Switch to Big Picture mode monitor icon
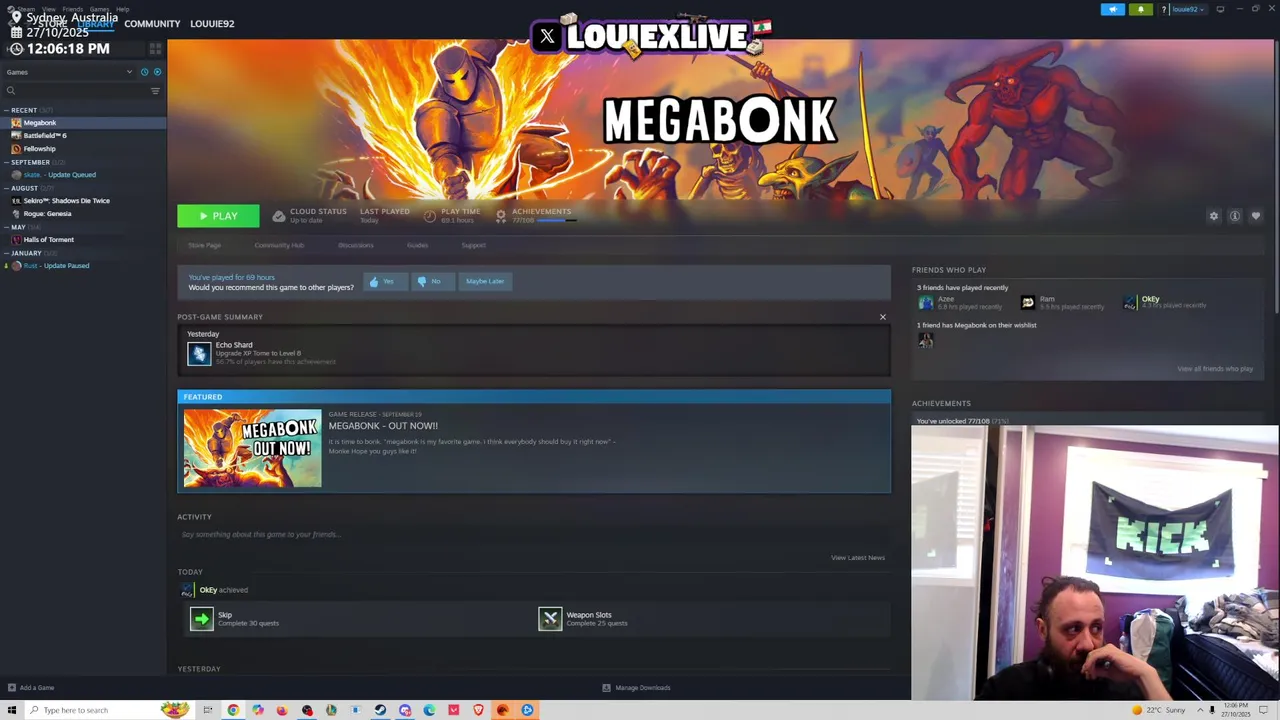This screenshot has height=720, width=1280. tap(1220, 9)
